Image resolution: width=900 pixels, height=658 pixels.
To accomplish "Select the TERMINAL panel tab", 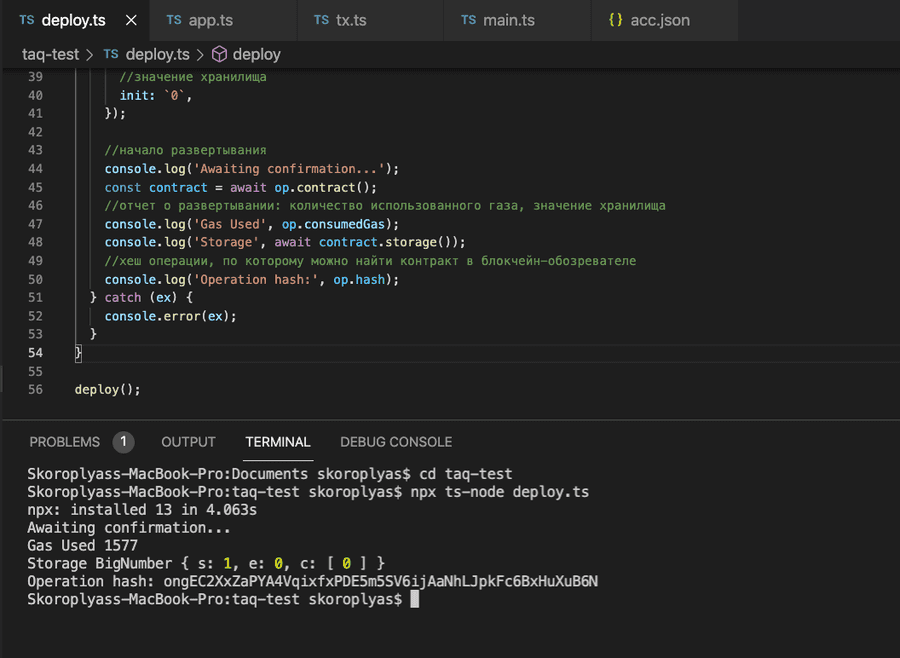I will pyautogui.click(x=278, y=442).
